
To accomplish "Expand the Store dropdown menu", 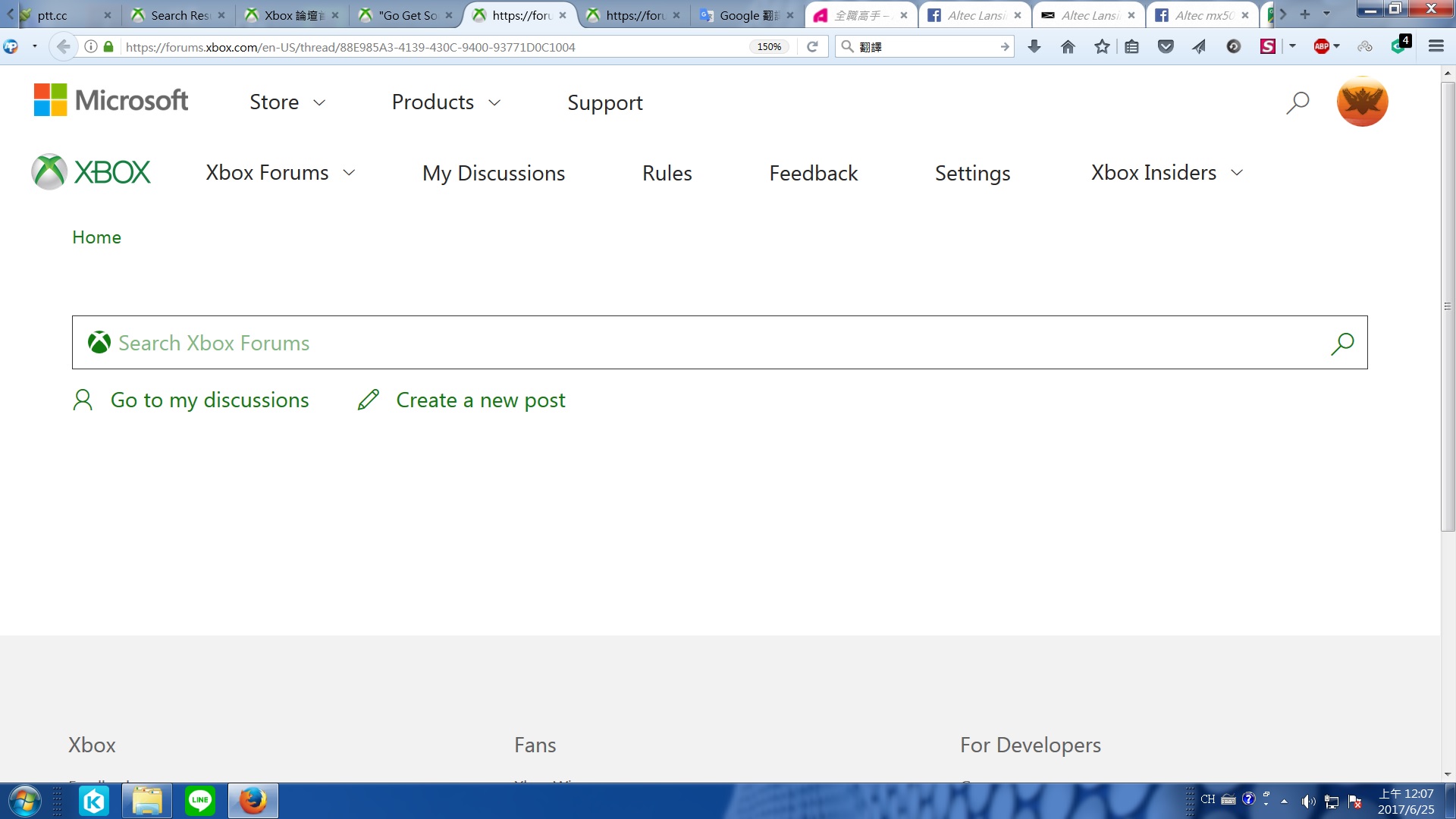I will point(287,102).
